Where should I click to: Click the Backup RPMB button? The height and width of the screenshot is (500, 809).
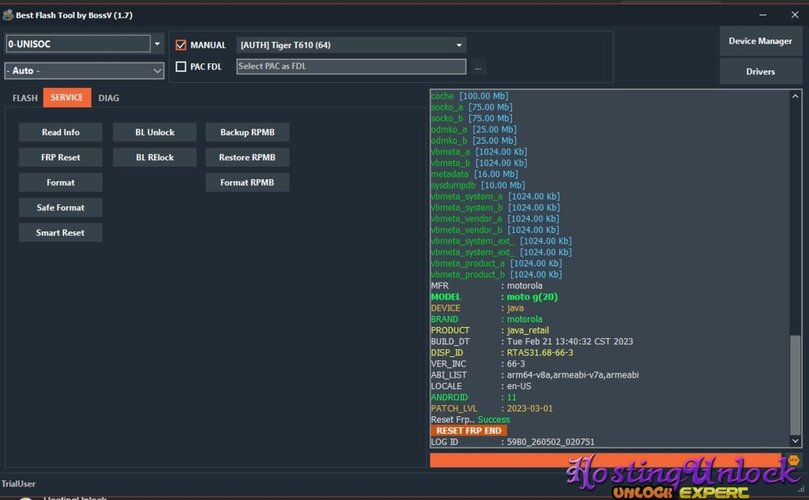click(x=247, y=132)
